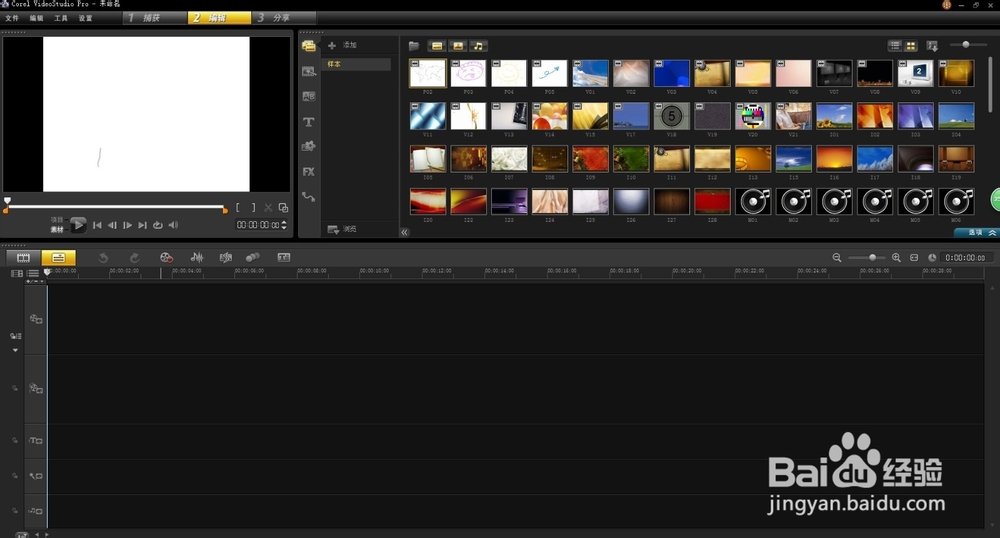Click enlarge preview window icon

point(283,208)
